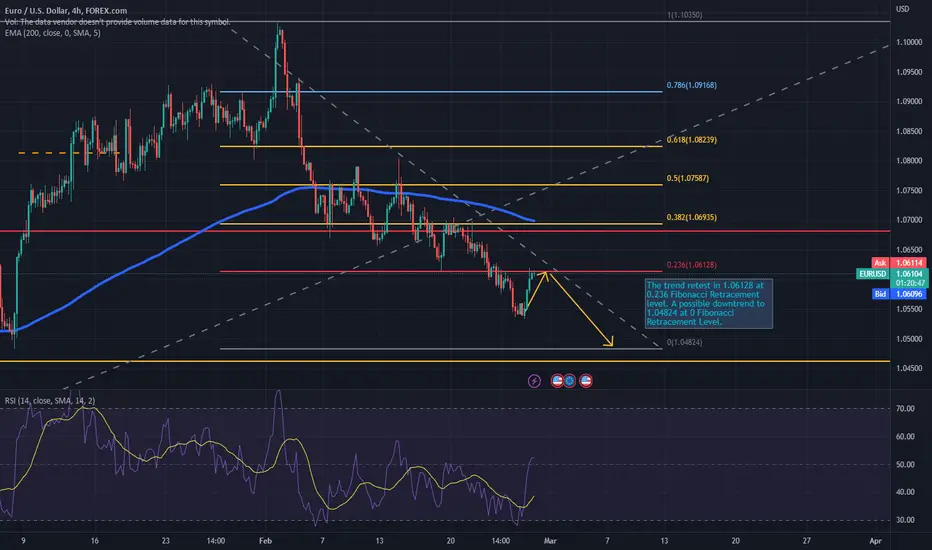Image resolution: width=932 pixels, height=550 pixels.
Task: Select the 0.5(1.07587) Fibonacci label
Action: (x=688, y=178)
